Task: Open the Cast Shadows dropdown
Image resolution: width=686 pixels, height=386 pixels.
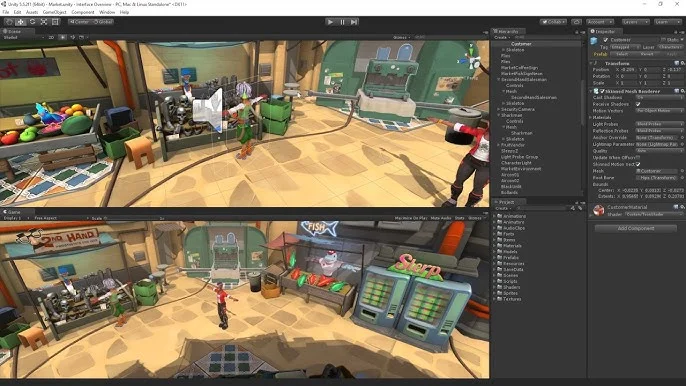Action: coord(659,98)
